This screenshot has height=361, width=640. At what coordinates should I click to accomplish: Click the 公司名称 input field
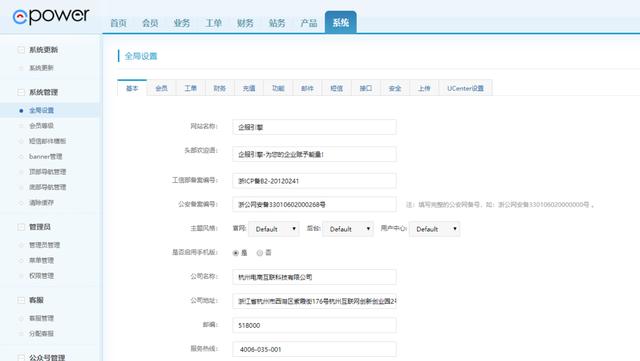314,277
